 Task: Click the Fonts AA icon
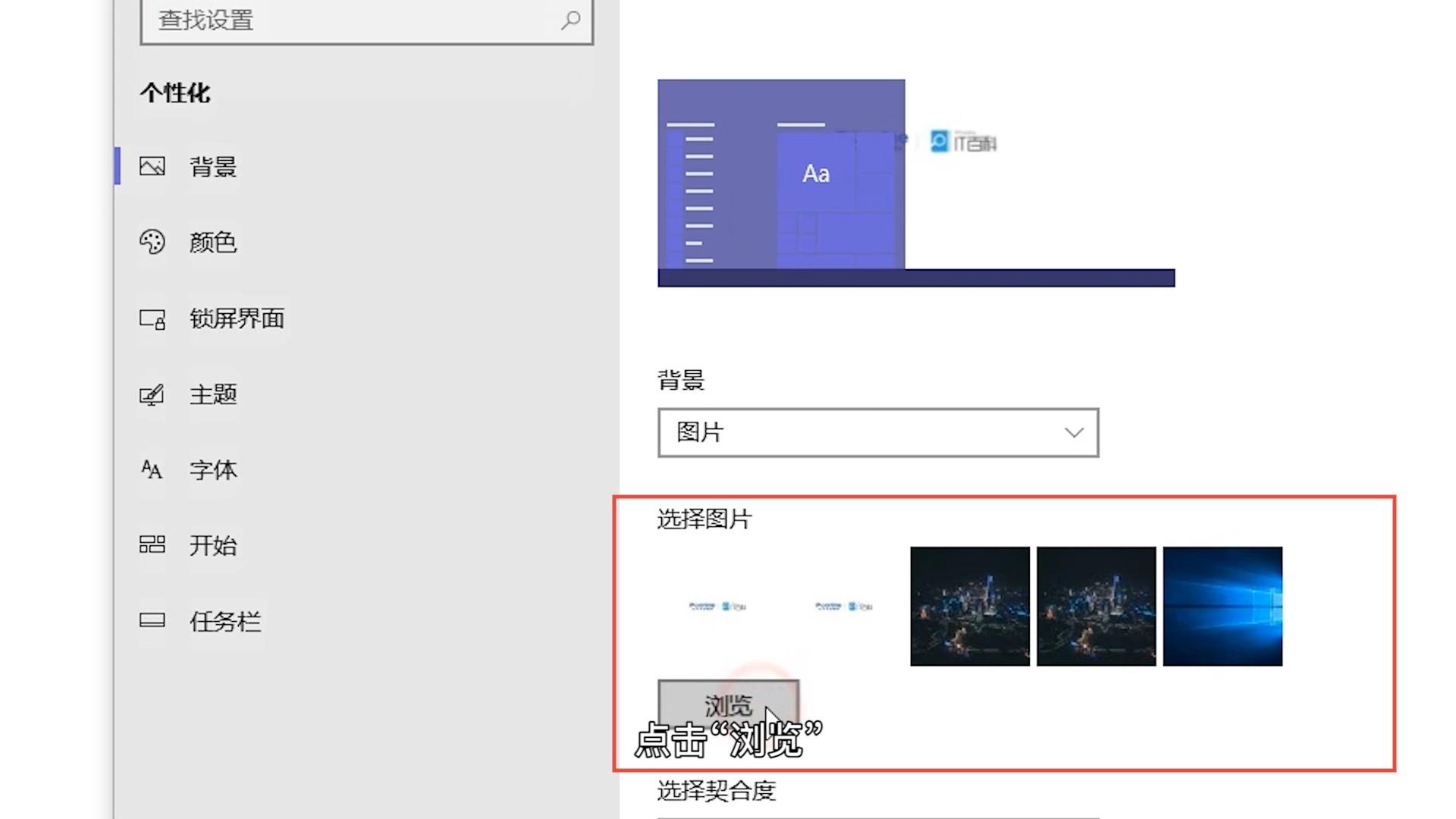[152, 470]
